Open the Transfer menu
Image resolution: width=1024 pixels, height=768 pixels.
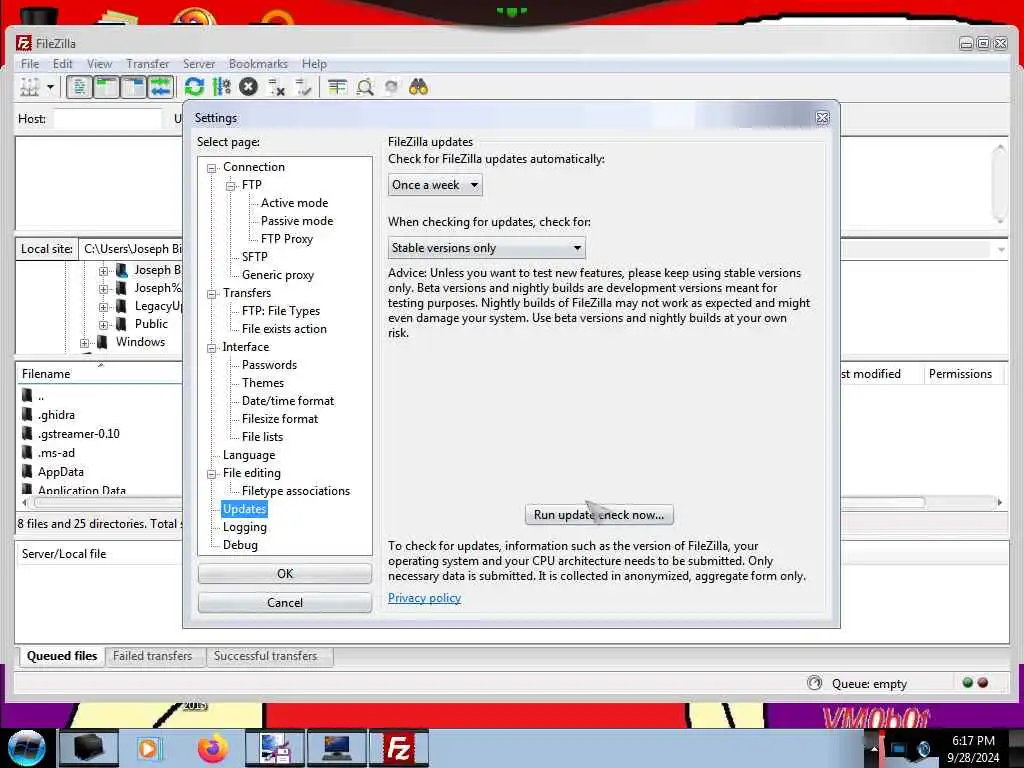click(x=148, y=63)
